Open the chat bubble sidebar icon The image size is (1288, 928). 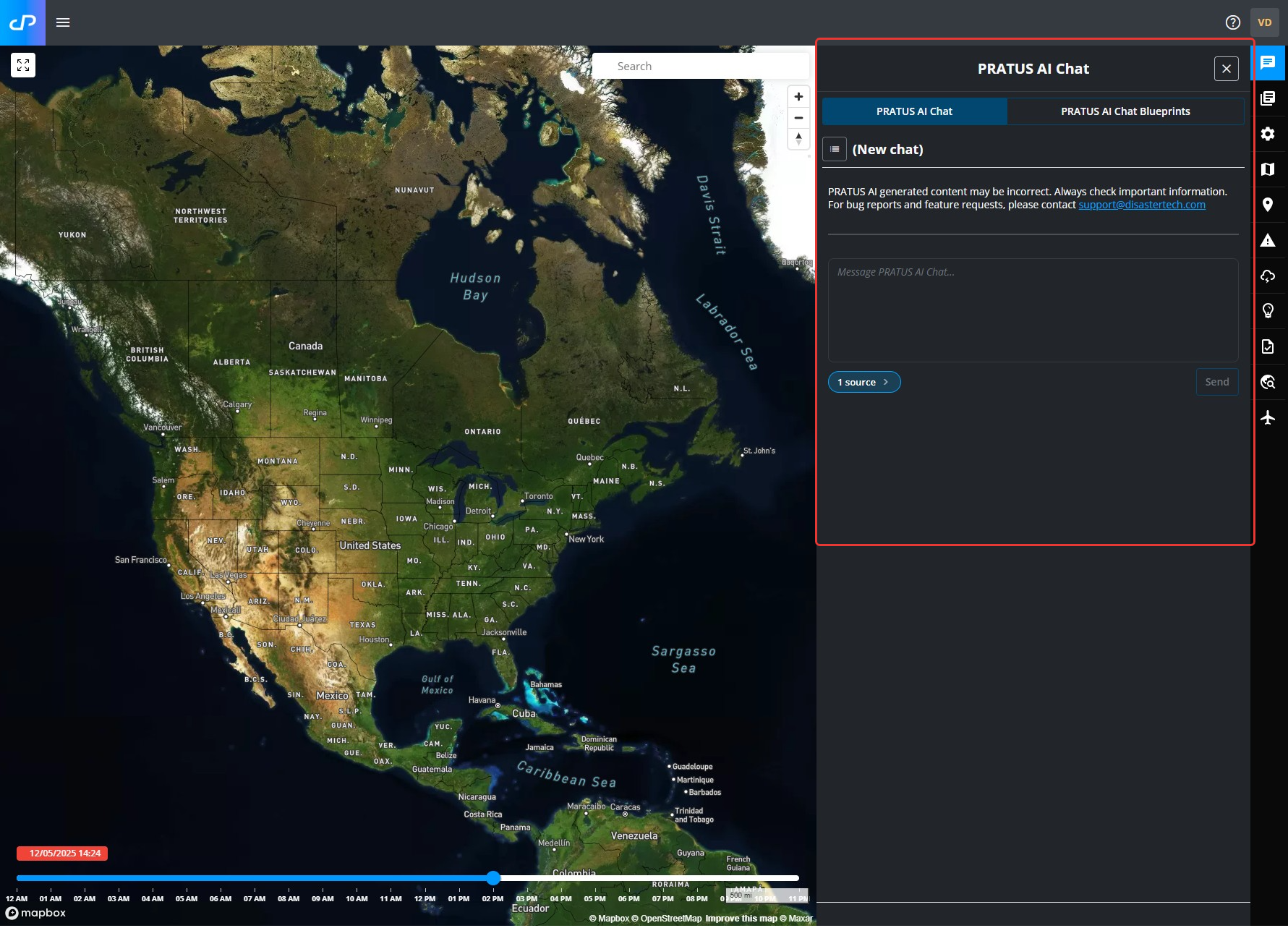(x=1268, y=63)
